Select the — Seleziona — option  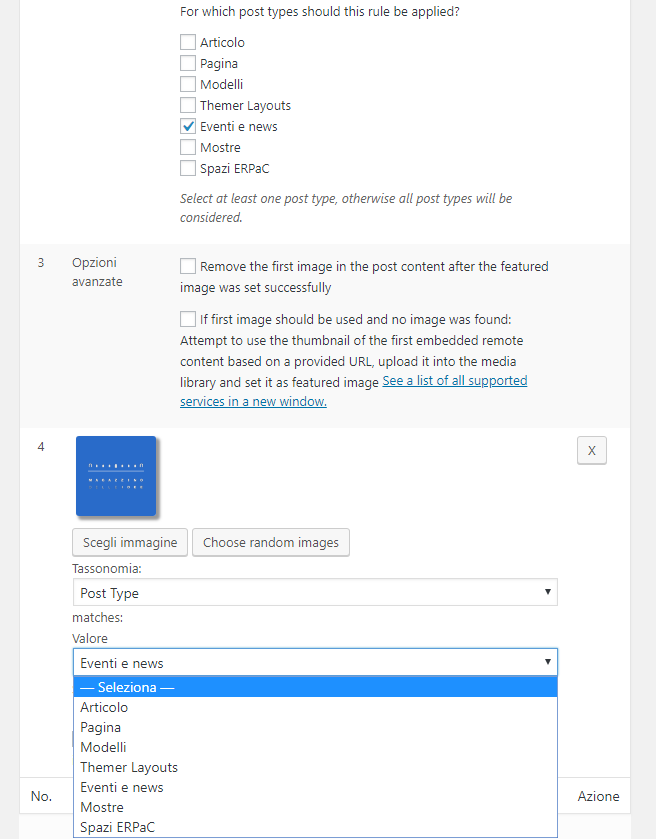[315, 687]
